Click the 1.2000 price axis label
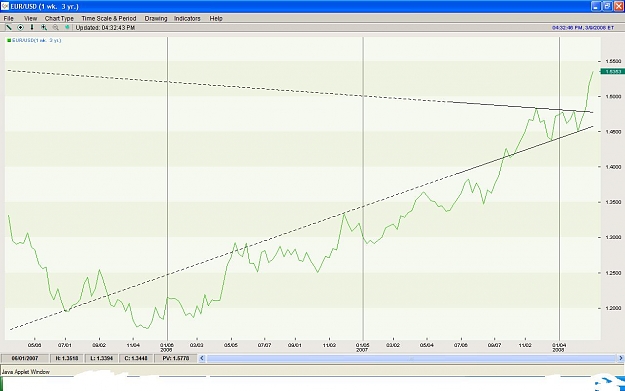 click(x=613, y=308)
